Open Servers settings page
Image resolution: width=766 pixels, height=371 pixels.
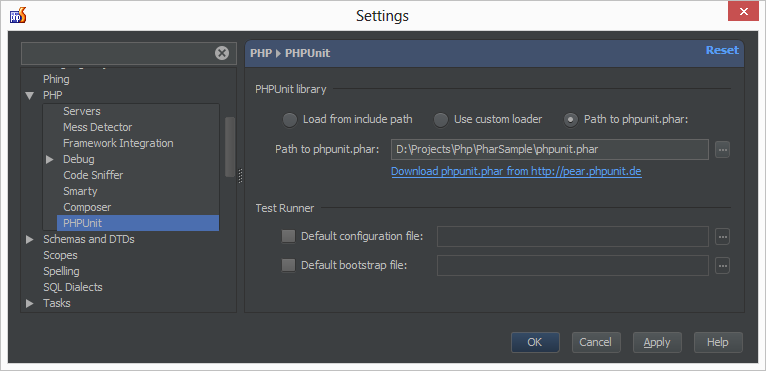pyautogui.click(x=82, y=111)
